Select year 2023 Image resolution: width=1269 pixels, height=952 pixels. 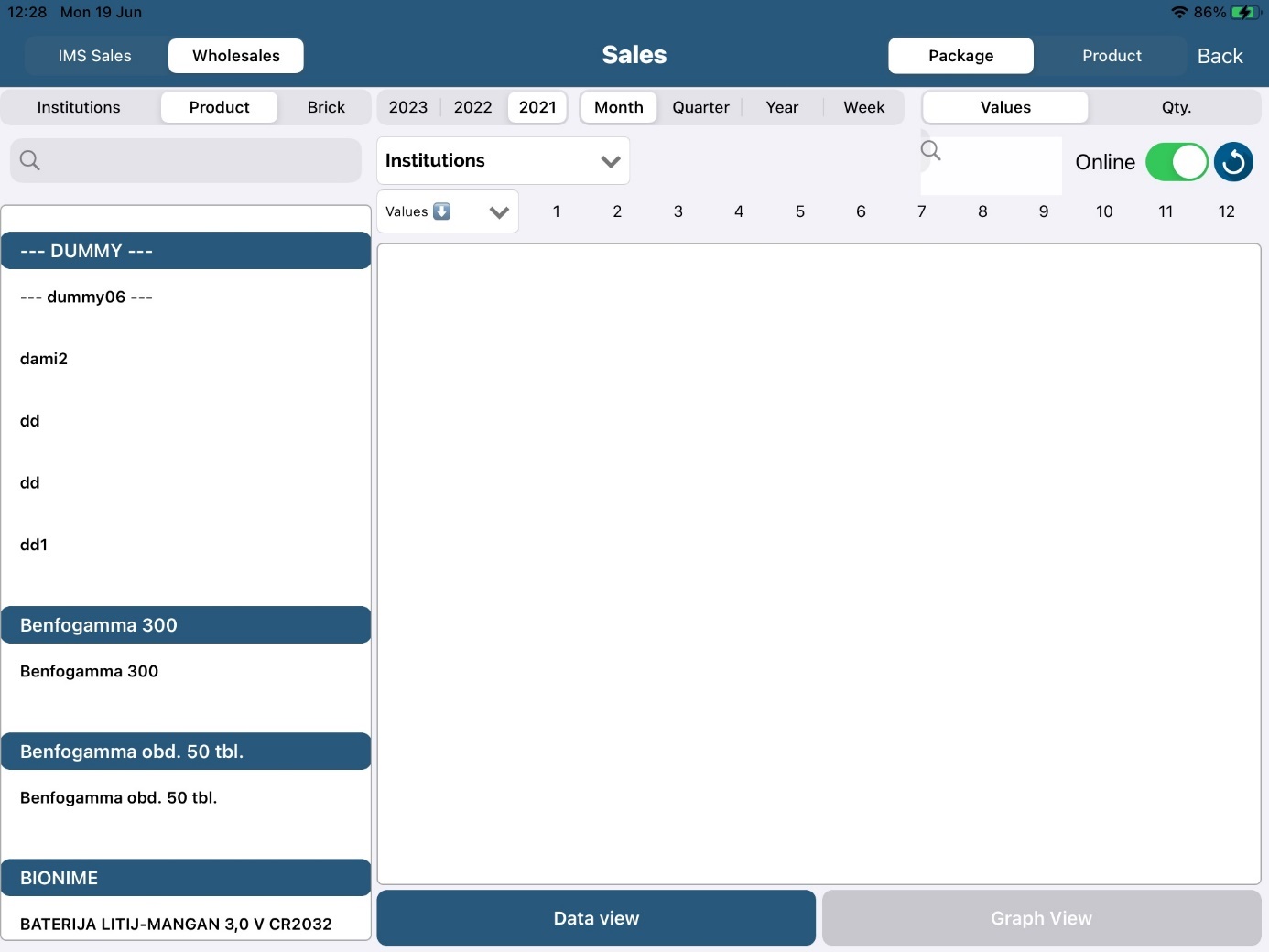(408, 107)
